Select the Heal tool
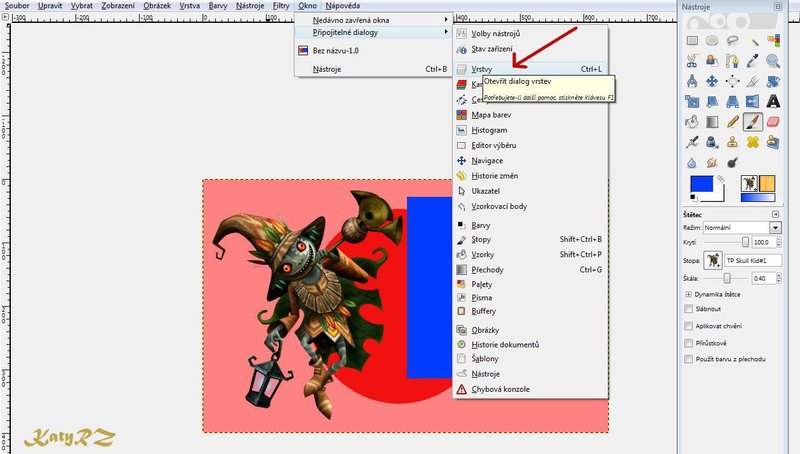800x454 pixels. [753, 142]
